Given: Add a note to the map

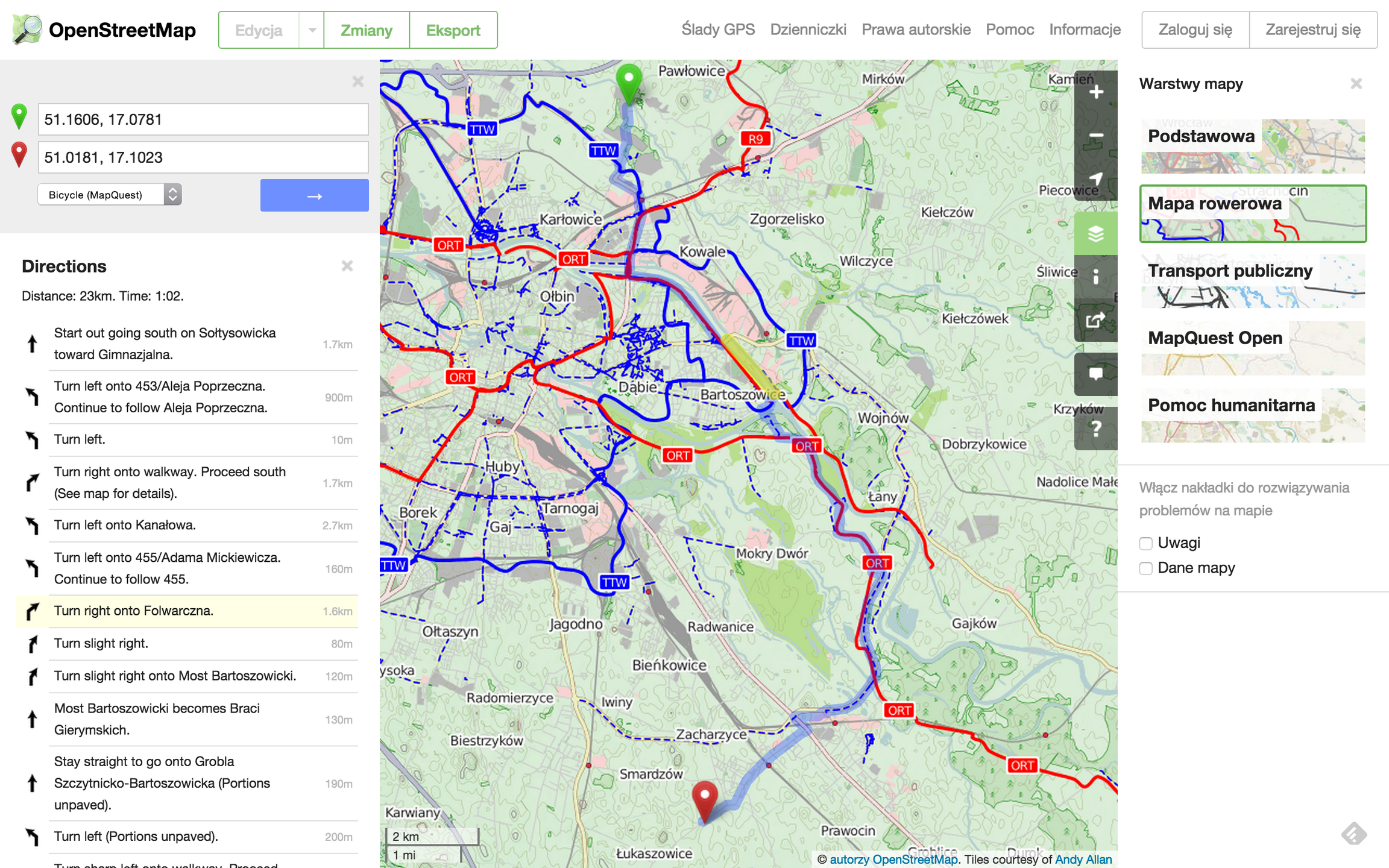Looking at the screenshot, I should tap(1096, 374).
